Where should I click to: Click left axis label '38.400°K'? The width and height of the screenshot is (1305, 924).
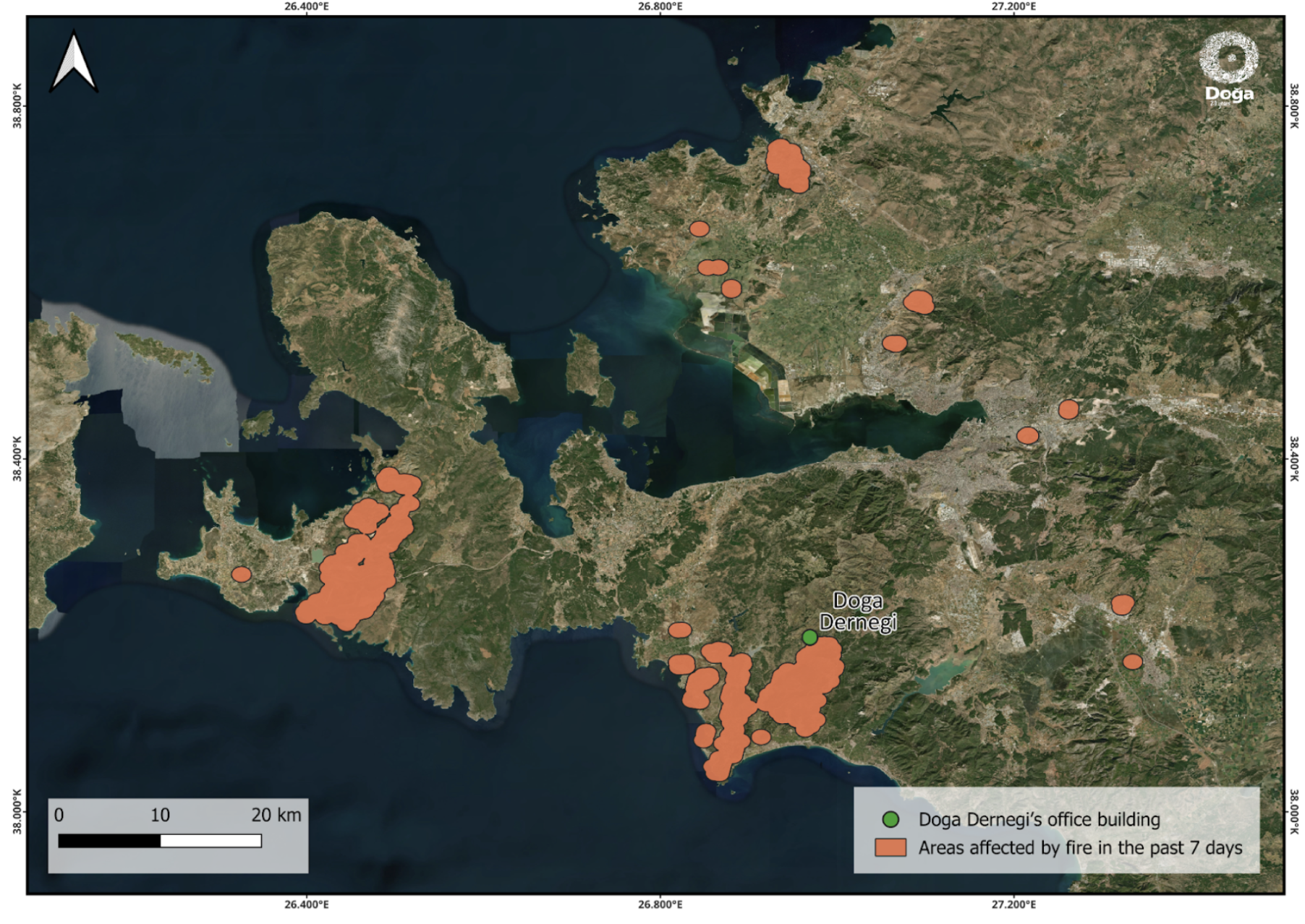click(x=17, y=459)
